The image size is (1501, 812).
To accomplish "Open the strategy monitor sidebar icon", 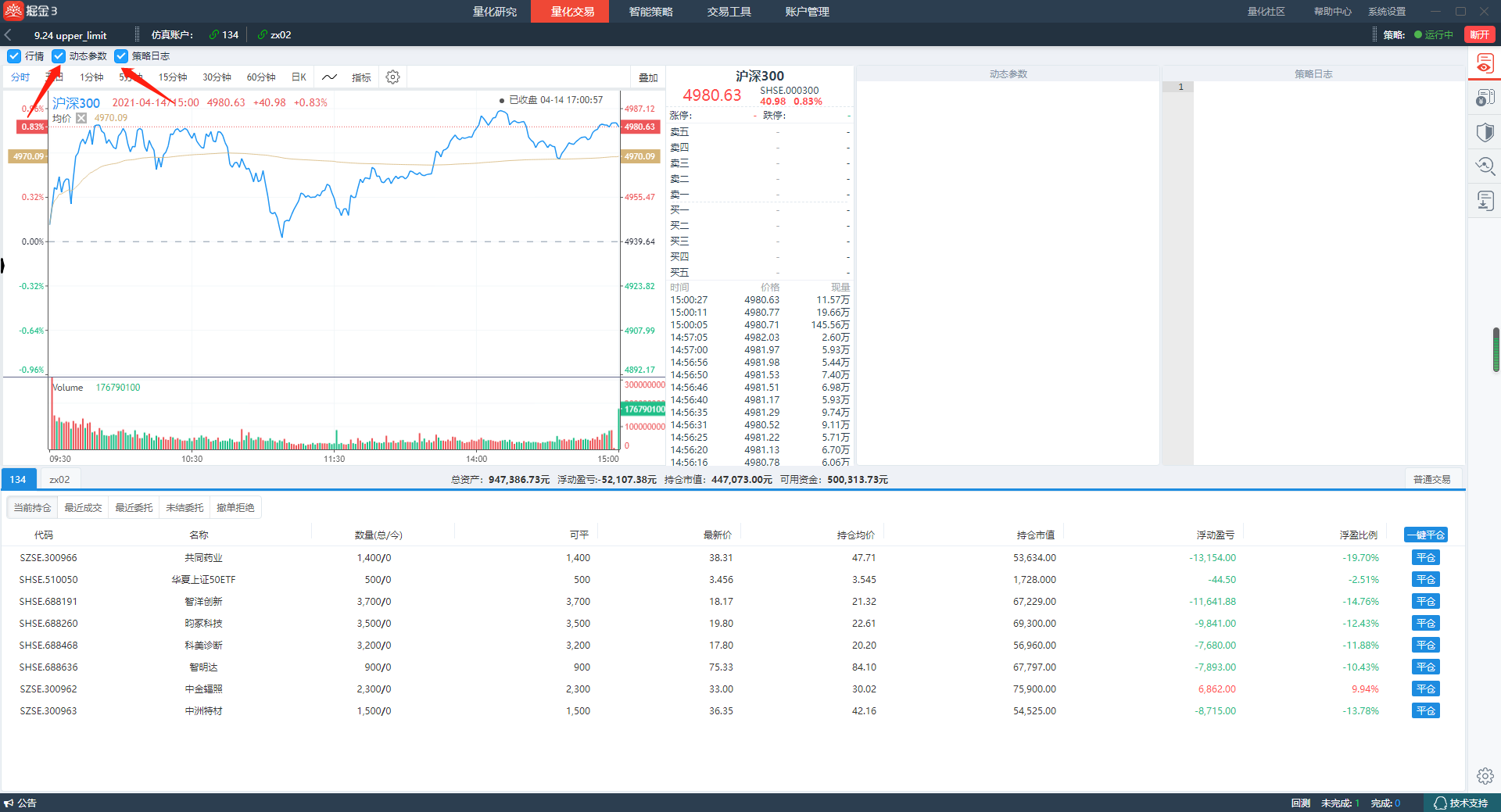I will [1485, 64].
